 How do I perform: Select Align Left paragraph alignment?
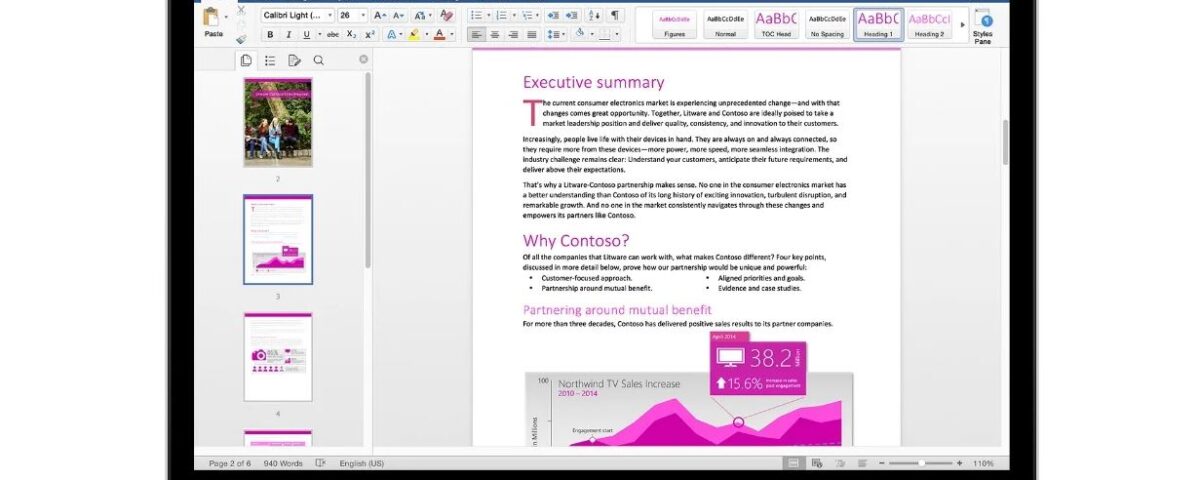(x=477, y=35)
